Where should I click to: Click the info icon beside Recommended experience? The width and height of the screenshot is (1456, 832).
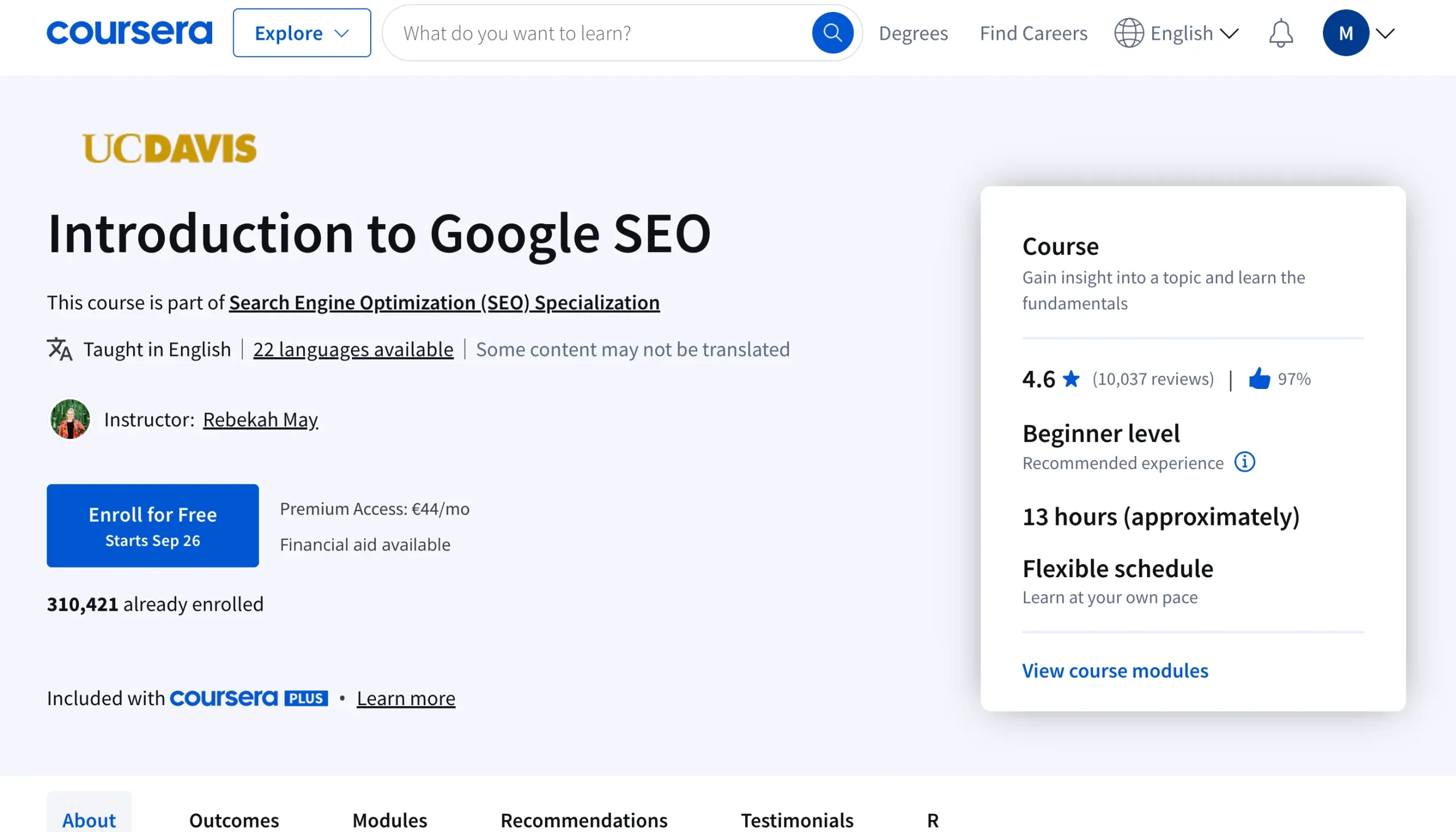pyautogui.click(x=1244, y=462)
